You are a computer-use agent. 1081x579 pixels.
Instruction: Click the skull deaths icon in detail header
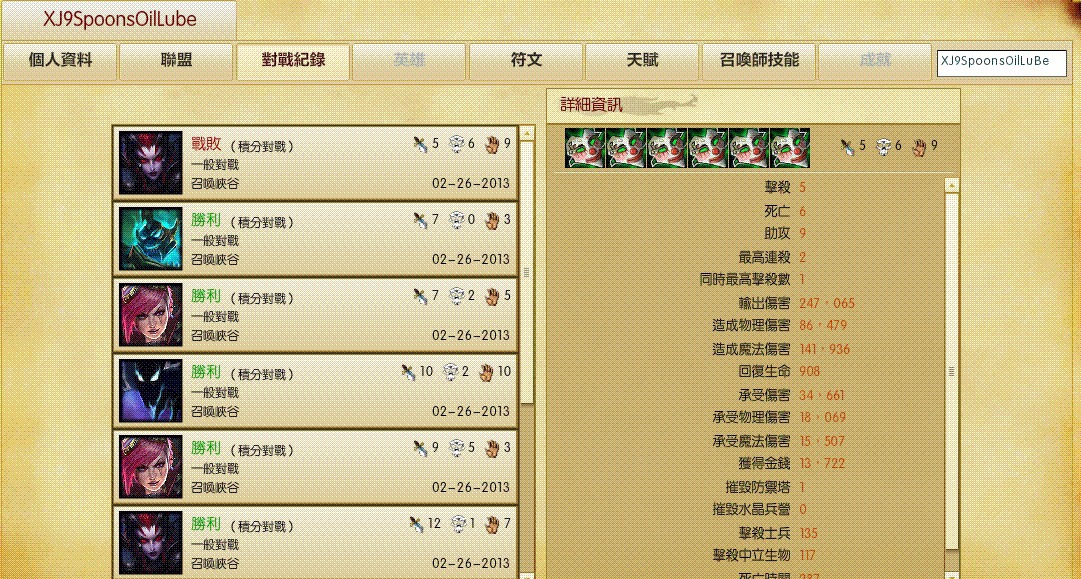pos(884,146)
